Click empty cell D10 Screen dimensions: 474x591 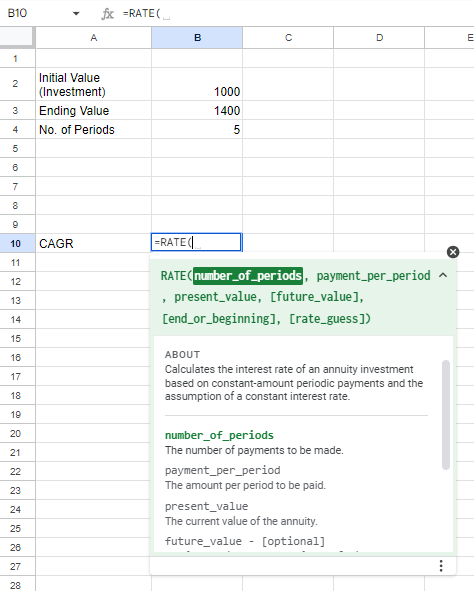(379, 242)
